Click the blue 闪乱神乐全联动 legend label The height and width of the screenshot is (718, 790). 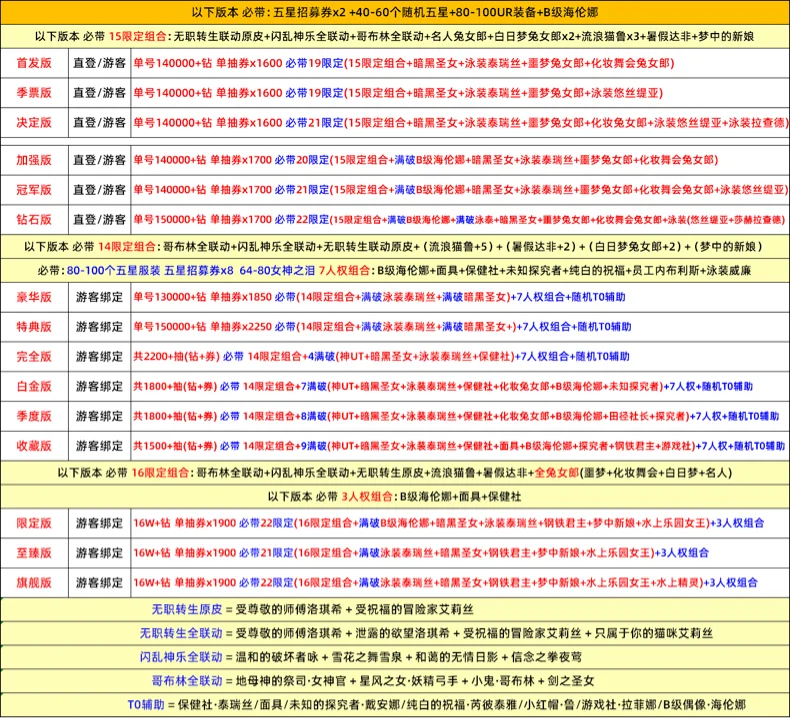click(x=181, y=657)
